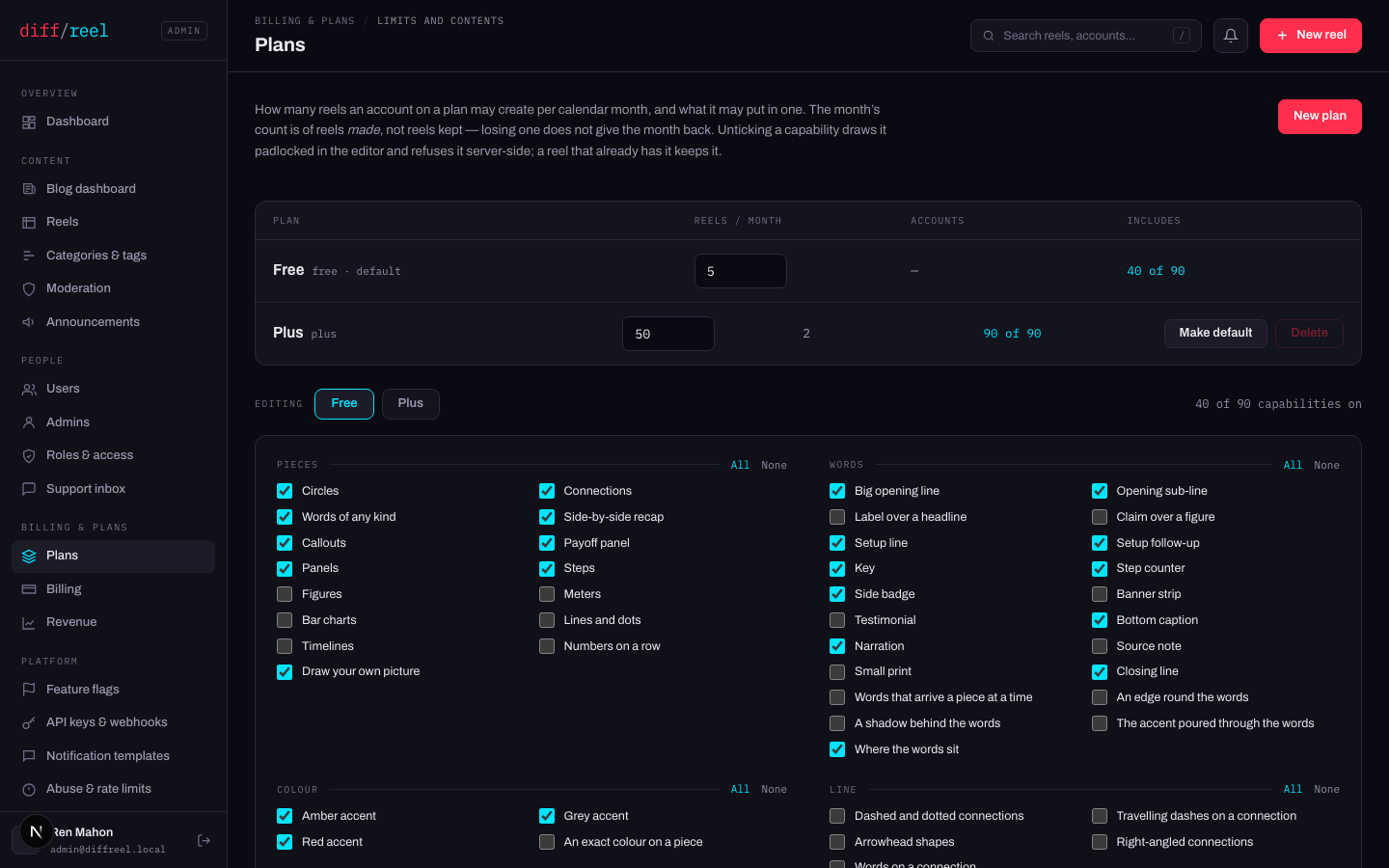1389x868 pixels.
Task: Tick the Bar charts checkbox
Action: point(285,620)
